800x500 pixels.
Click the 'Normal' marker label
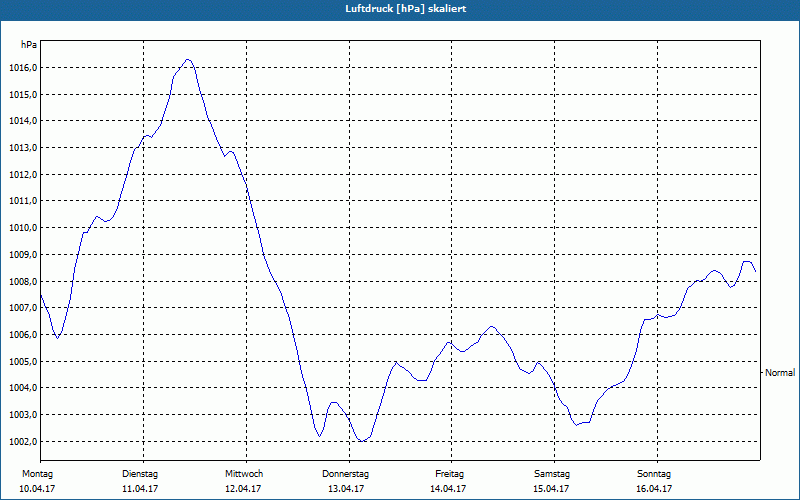[780, 373]
